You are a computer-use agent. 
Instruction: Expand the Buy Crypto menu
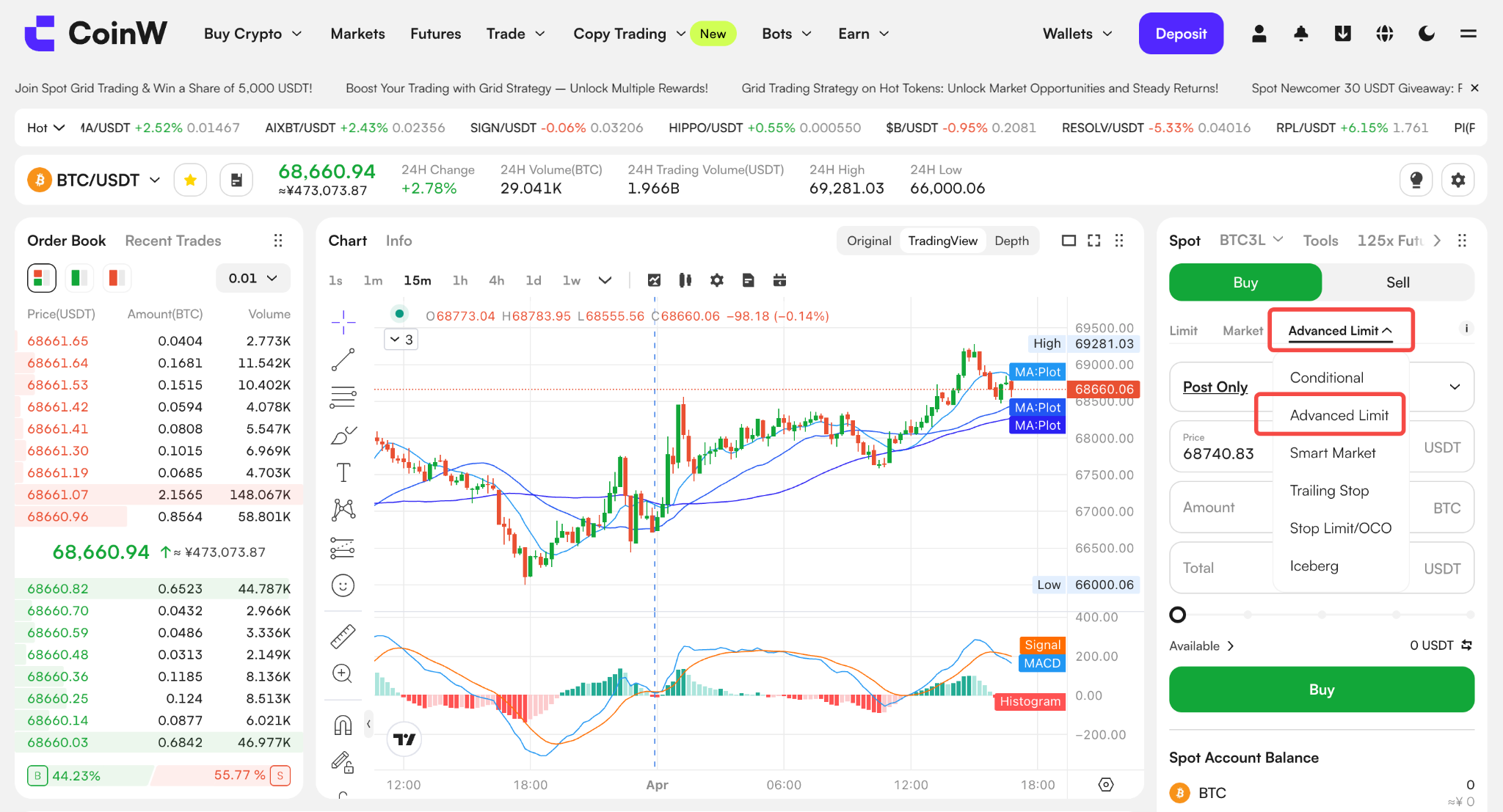252,34
